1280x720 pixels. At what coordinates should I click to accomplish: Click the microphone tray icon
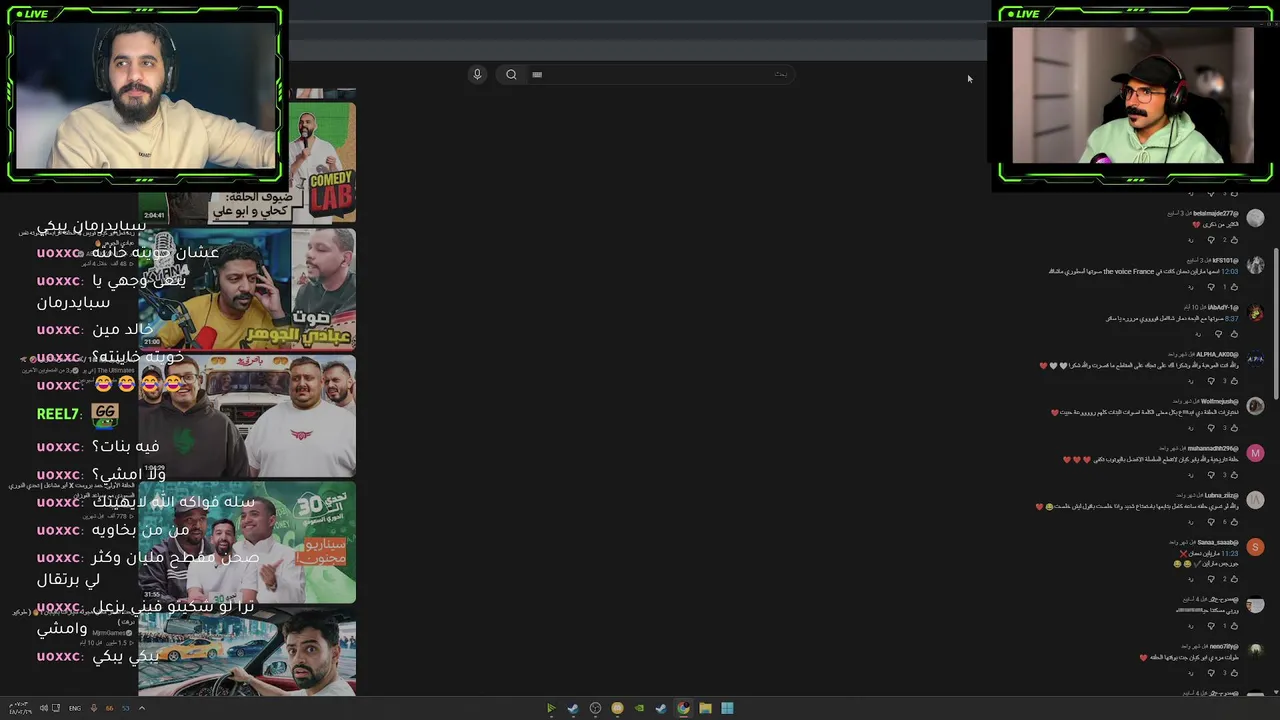coord(94,708)
